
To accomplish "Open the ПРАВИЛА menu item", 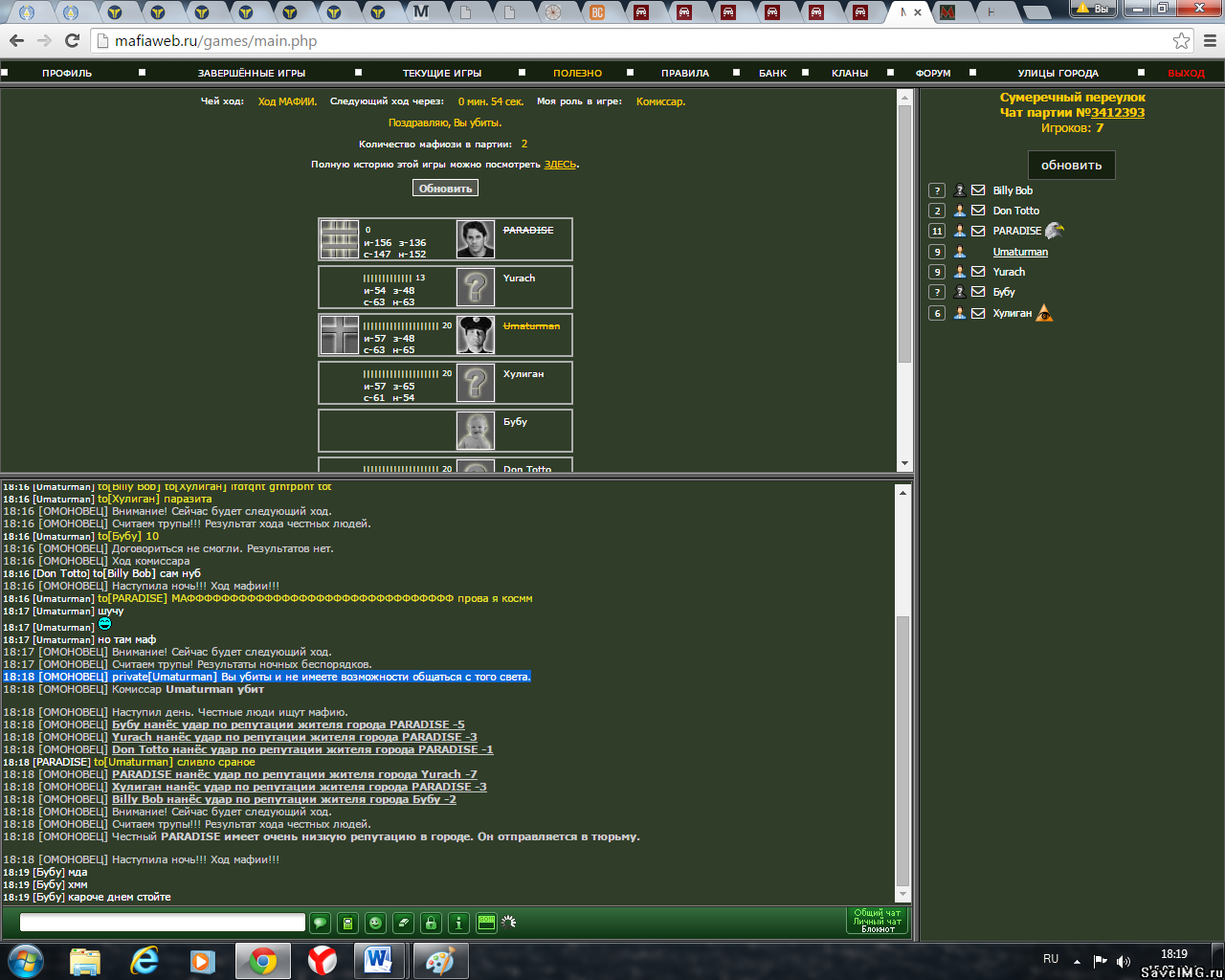I will pos(684,73).
